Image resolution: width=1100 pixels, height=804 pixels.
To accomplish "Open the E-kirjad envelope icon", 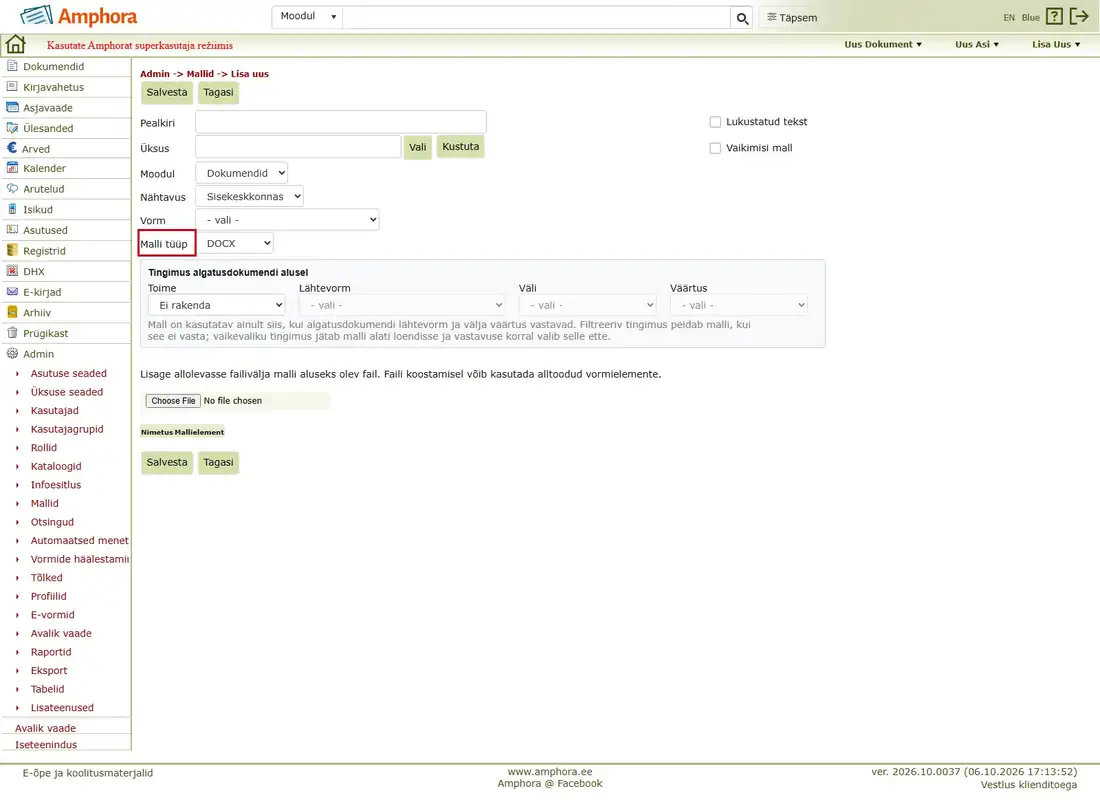I will (12, 291).
